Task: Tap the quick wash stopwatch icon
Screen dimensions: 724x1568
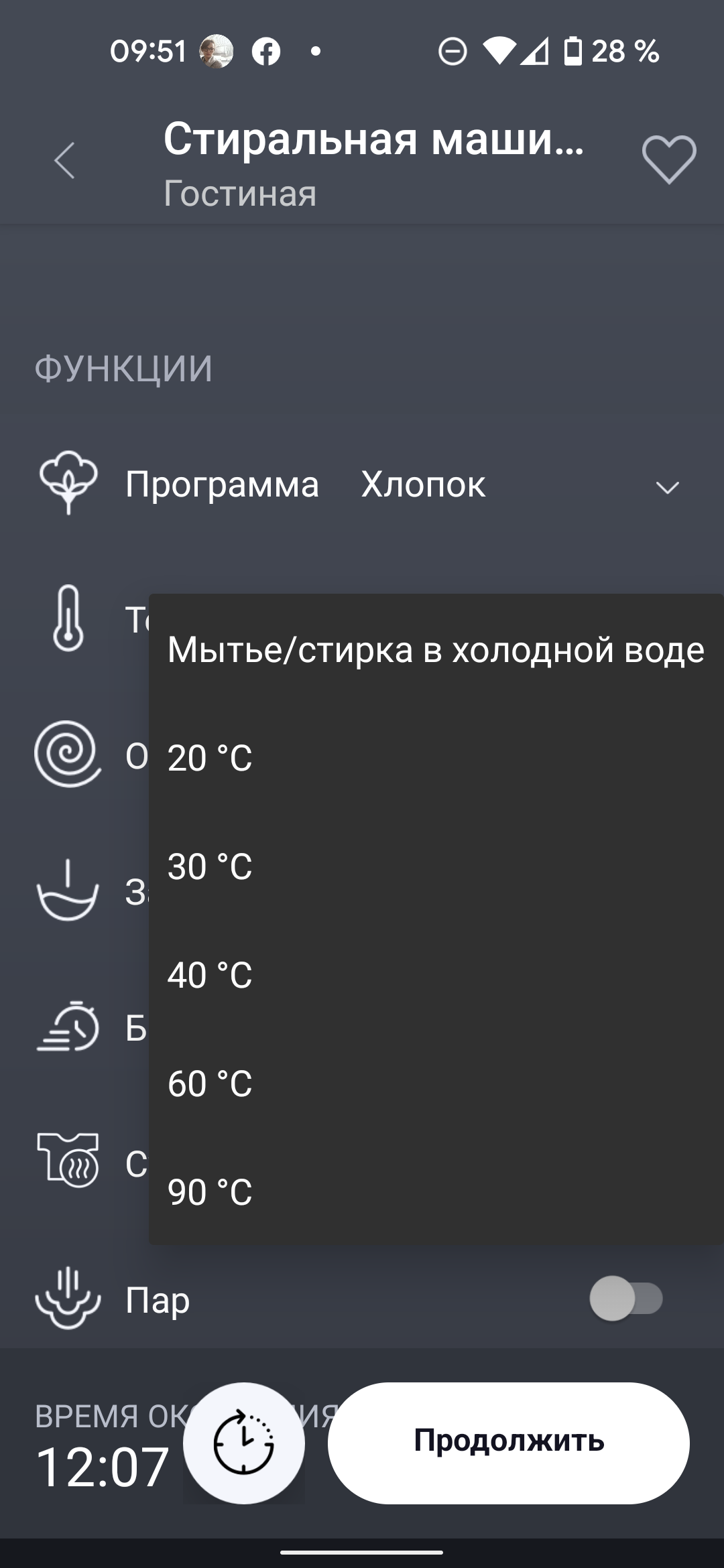Action: point(68,1027)
